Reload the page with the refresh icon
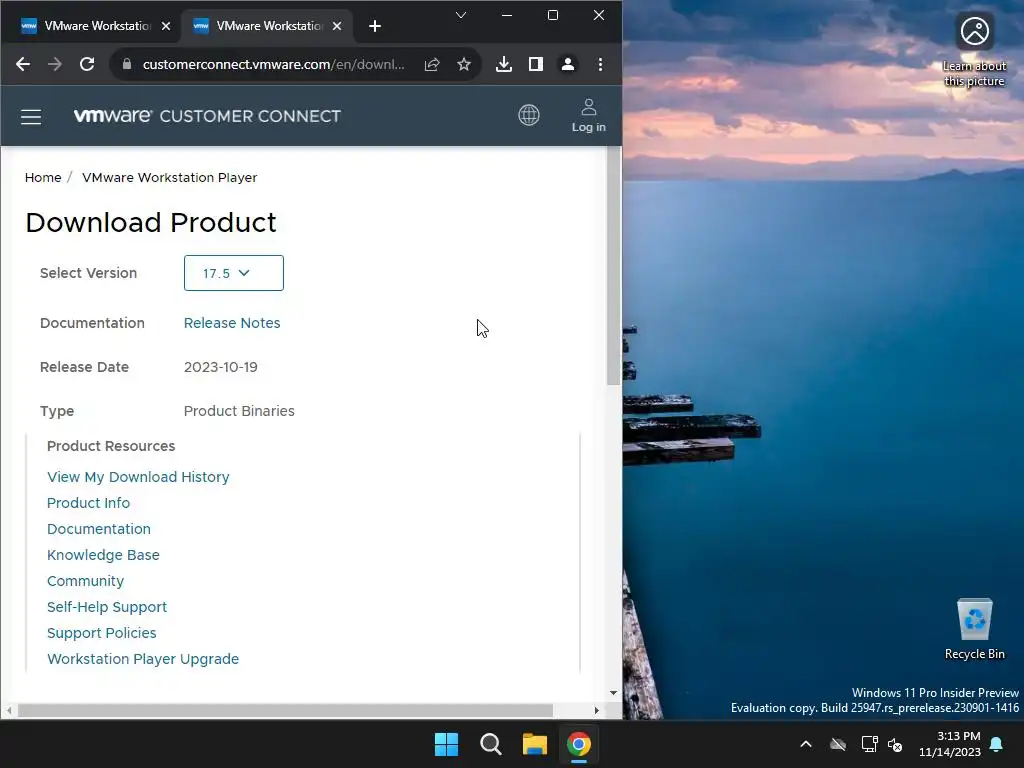 (87, 64)
